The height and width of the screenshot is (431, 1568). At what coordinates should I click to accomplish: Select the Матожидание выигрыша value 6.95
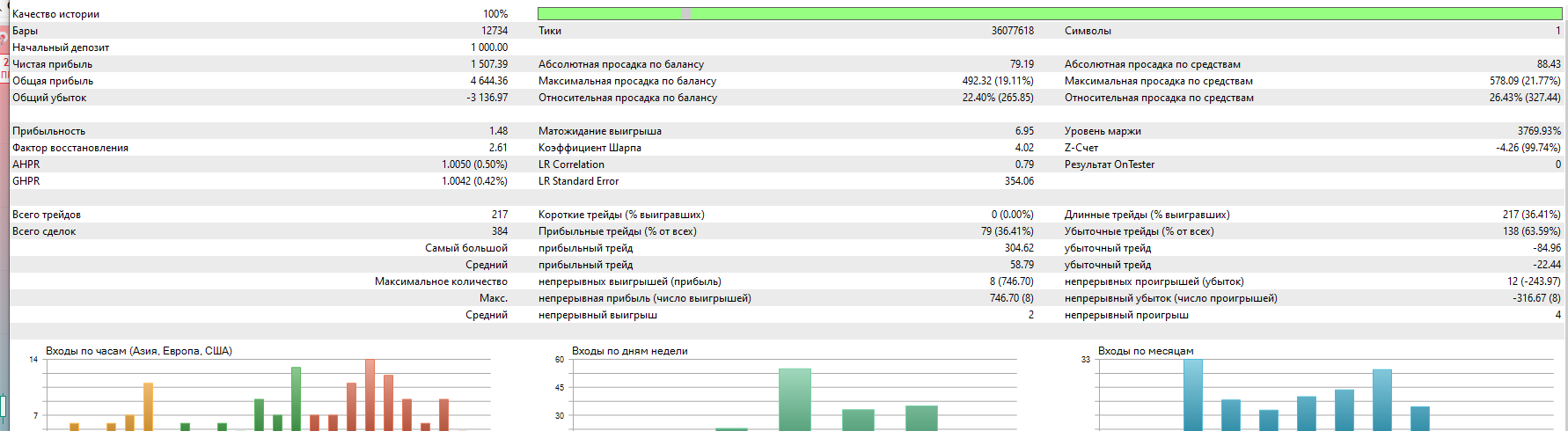coord(1024,131)
